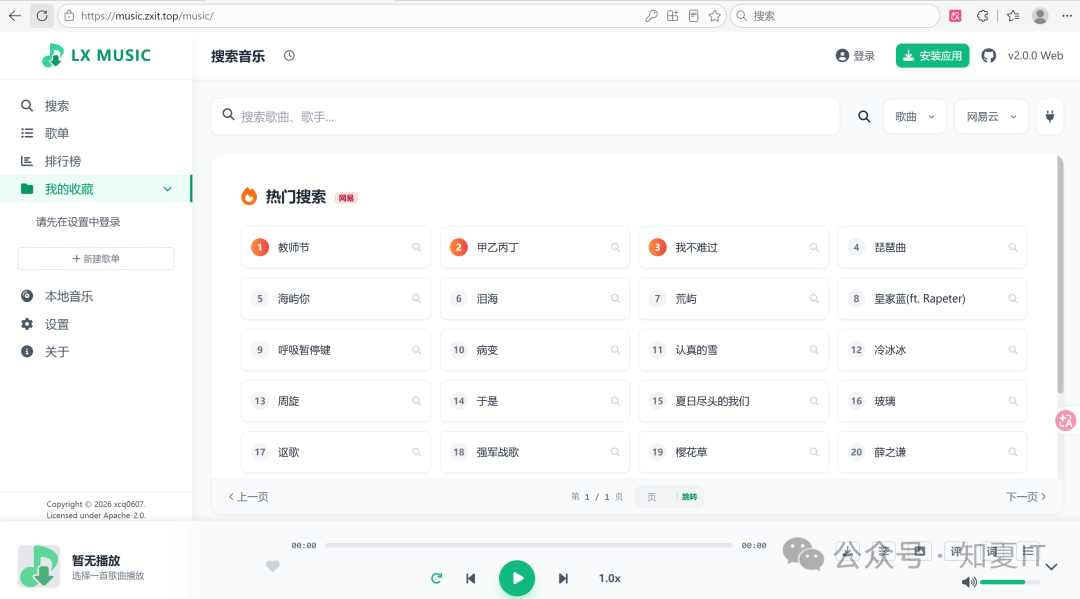The image size is (1080, 599).
Task: Click search icon on 甲乙丙丁 card
Action: click(615, 247)
